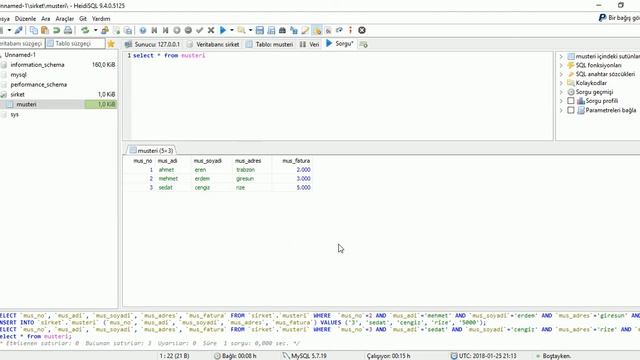Switch to Veritabanı: sirket tab
This screenshot has width=640, height=360.
(213, 44)
